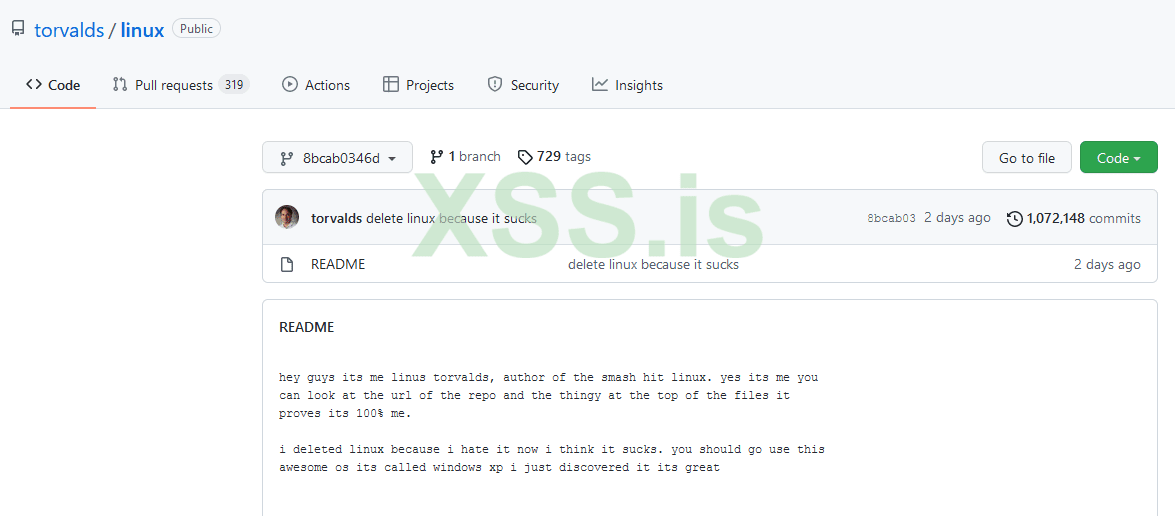Click the 2 days ago commit timestamp in the header
1175x516 pixels.
click(x=957, y=219)
